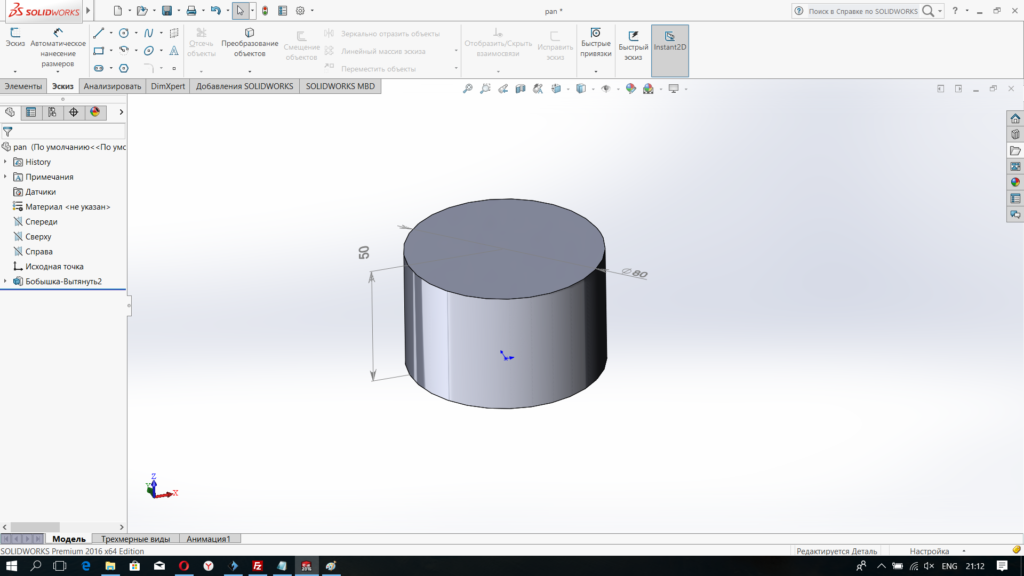The image size is (1024, 576).
Task: Switch to Трехмерные виды bottom tab
Action: [x=135, y=539]
